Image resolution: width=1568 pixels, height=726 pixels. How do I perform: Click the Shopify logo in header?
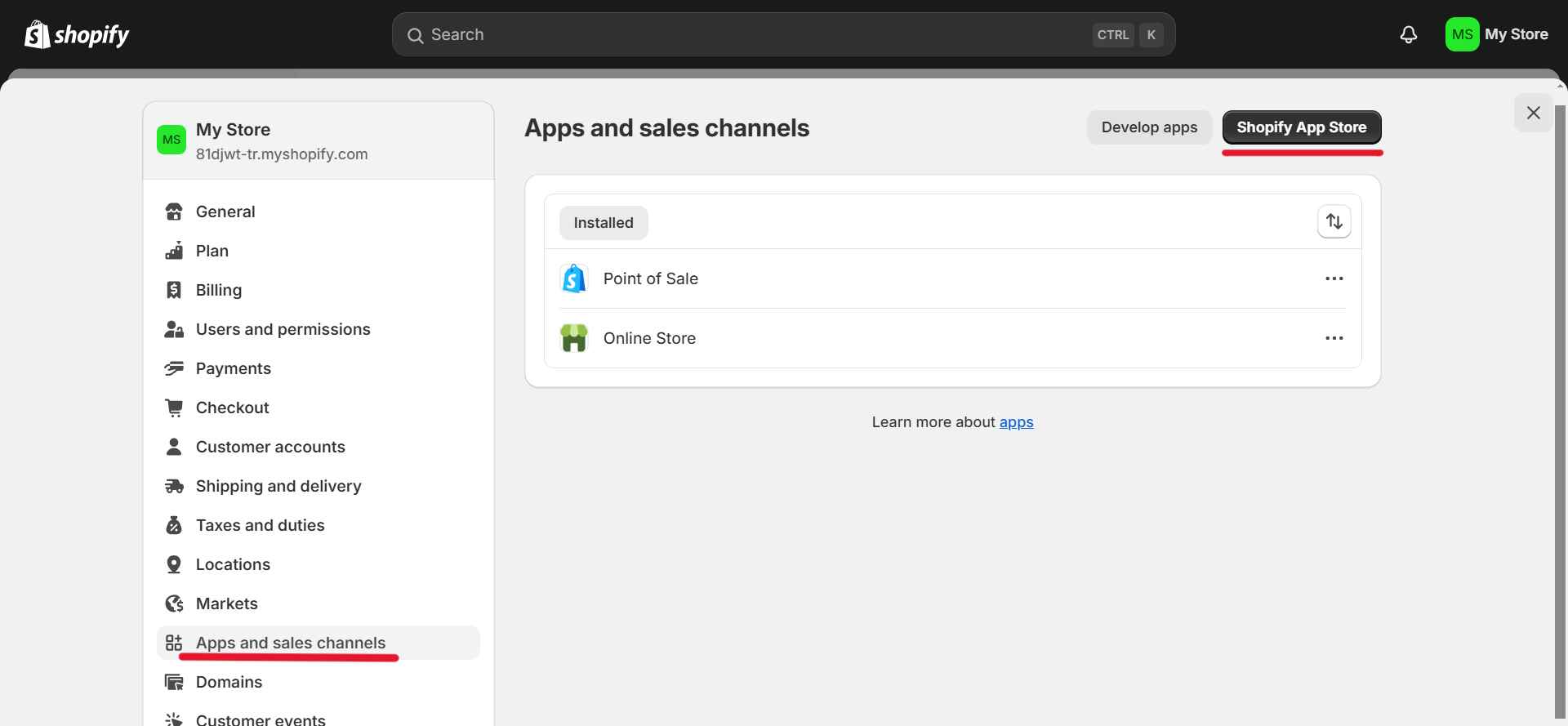pos(77,34)
